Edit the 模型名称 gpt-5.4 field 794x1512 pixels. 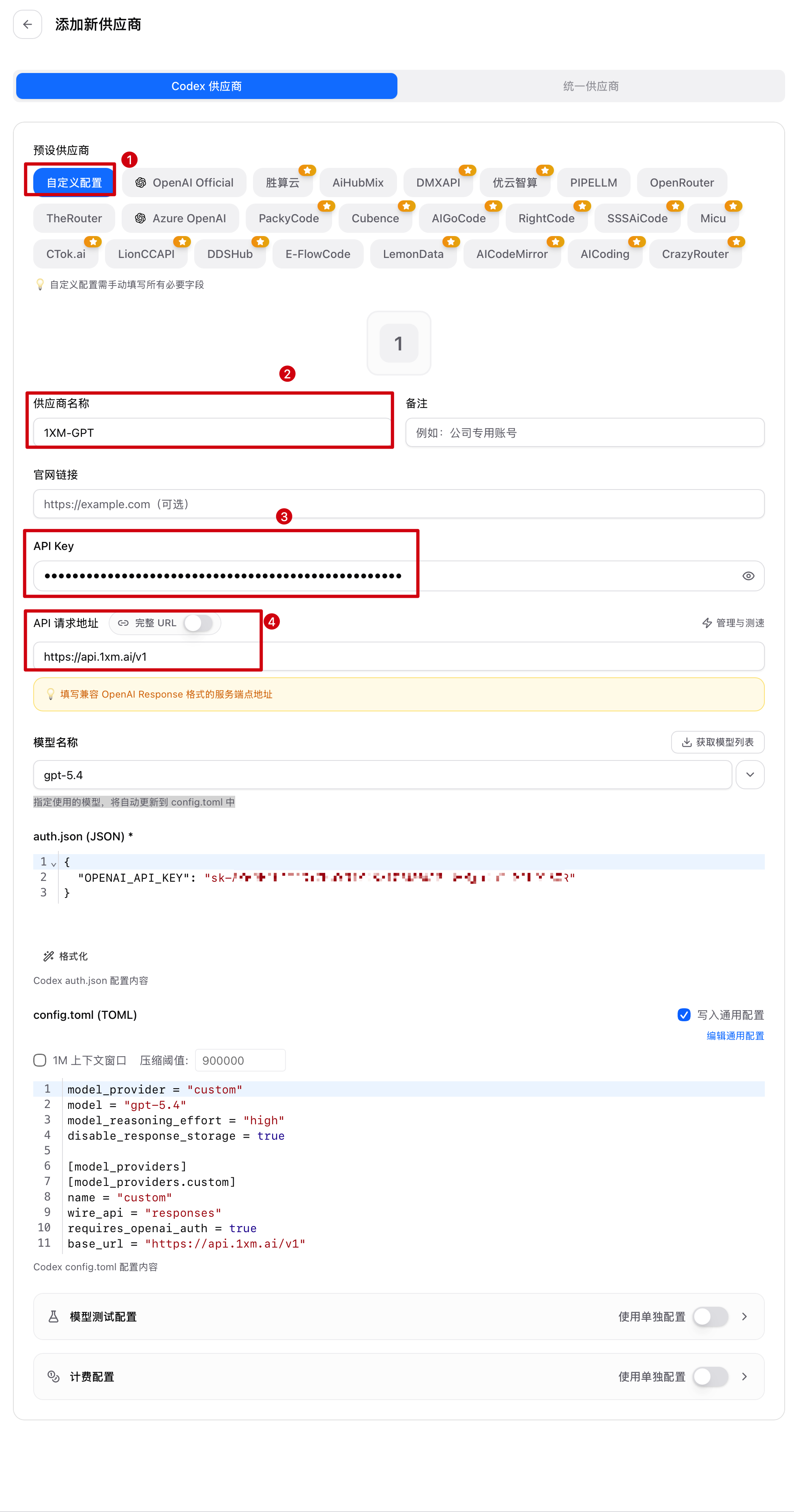click(382, 775)
